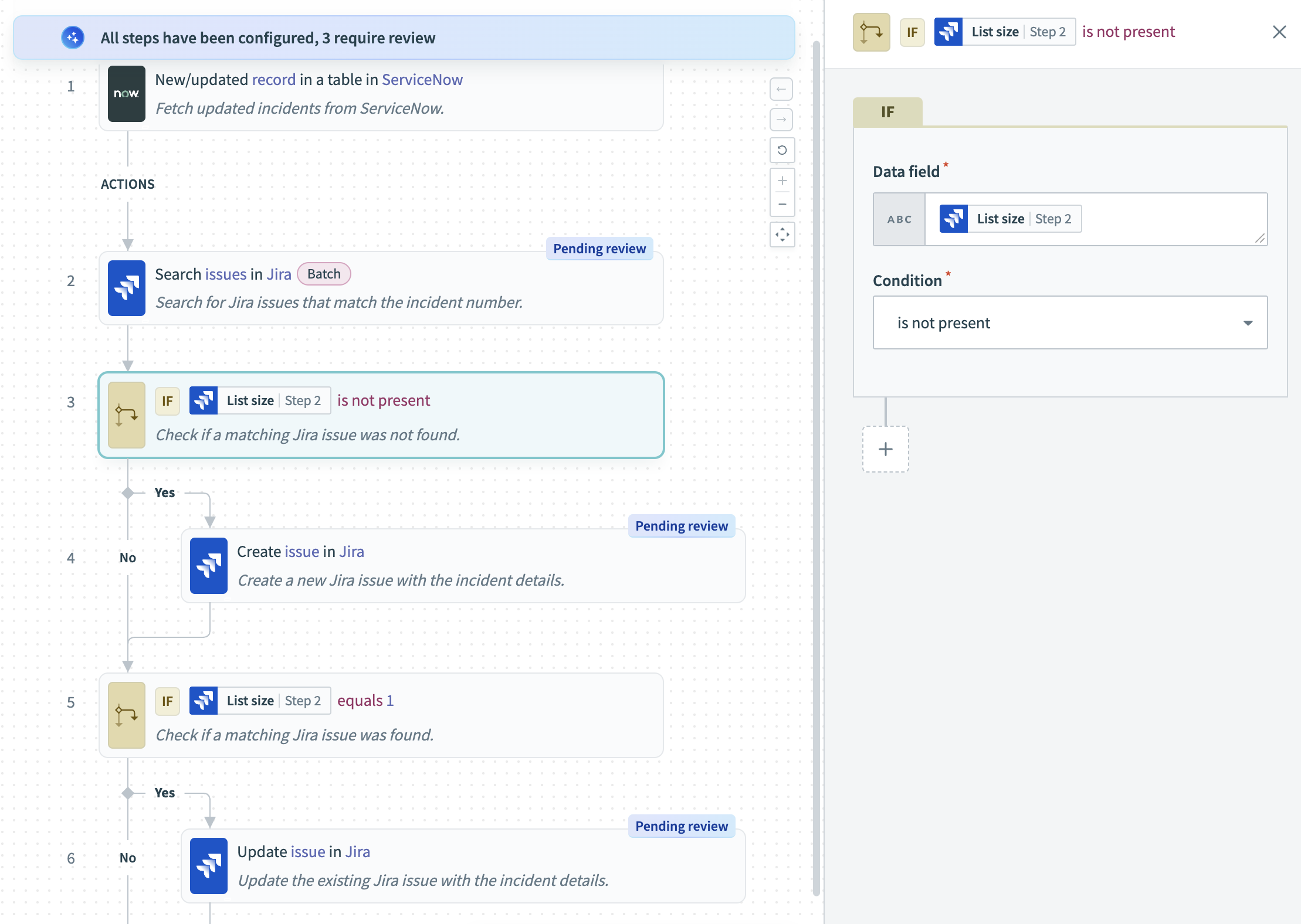The height and width of the screenshot is (924, 1301).
Task: Click the Batch tag on search issues step
Action: (323, 274)
